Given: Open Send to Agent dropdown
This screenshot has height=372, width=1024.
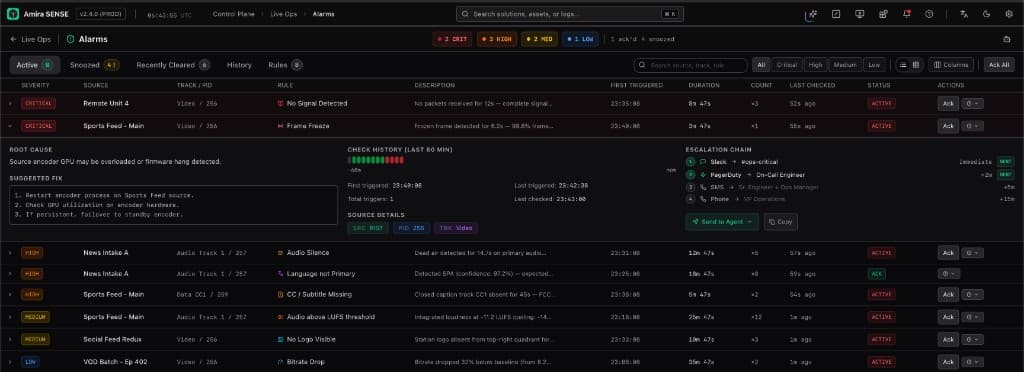Looking at the screenshot, I should (x=722, y=222).
